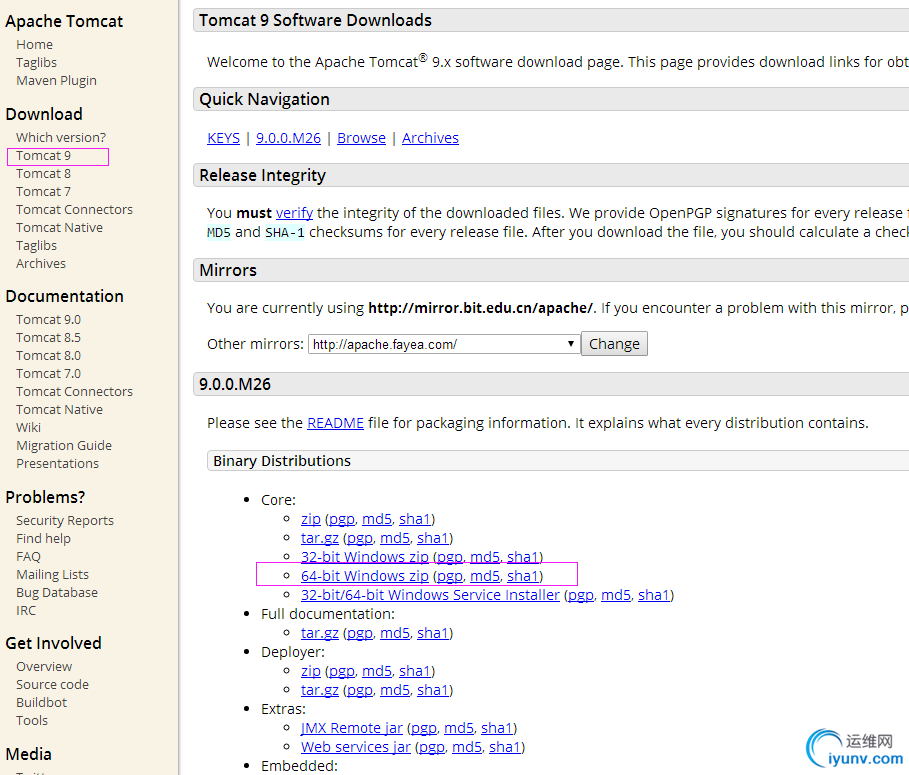Download the 32-bit Windows zip
Viewport: 909px width, 775px height.
[365, 557]
